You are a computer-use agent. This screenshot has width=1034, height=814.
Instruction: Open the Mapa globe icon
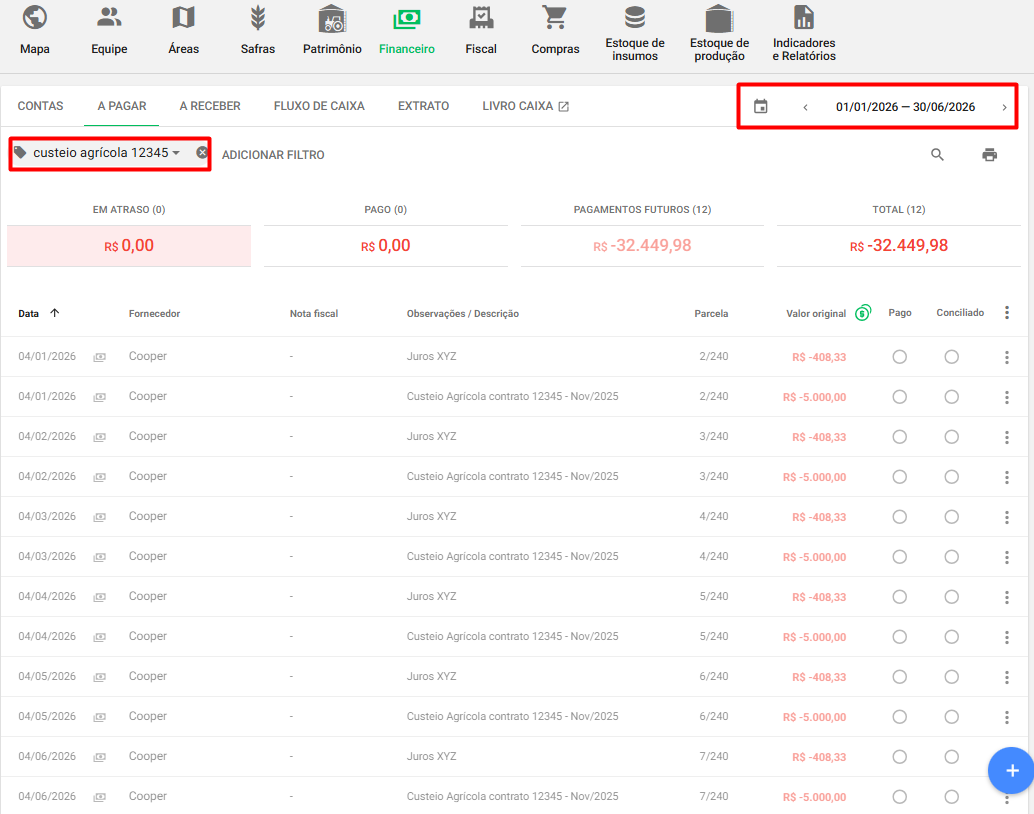click(x=35, y=18)
